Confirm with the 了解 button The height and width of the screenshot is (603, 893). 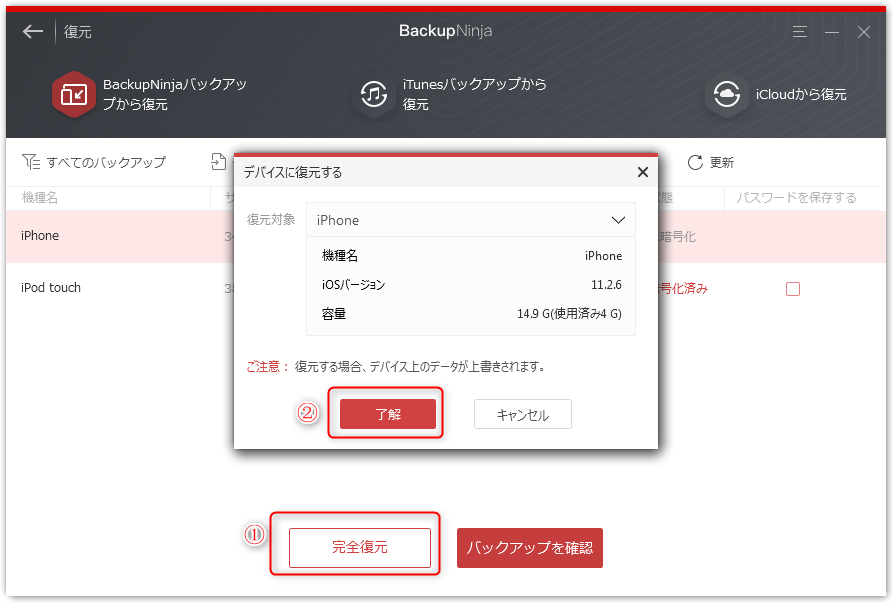388,414
